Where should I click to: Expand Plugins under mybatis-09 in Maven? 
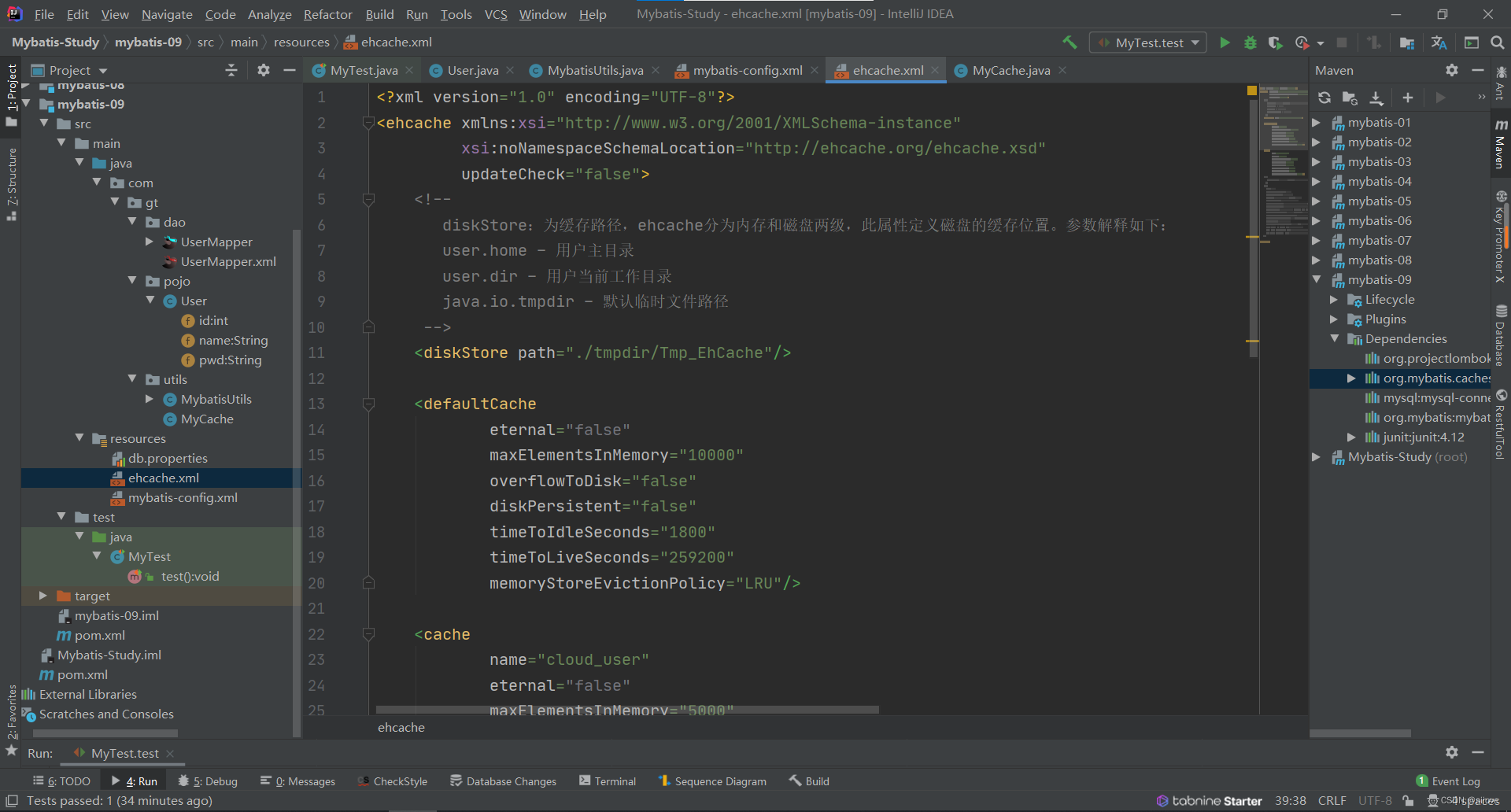click(x=1334, y=319)
